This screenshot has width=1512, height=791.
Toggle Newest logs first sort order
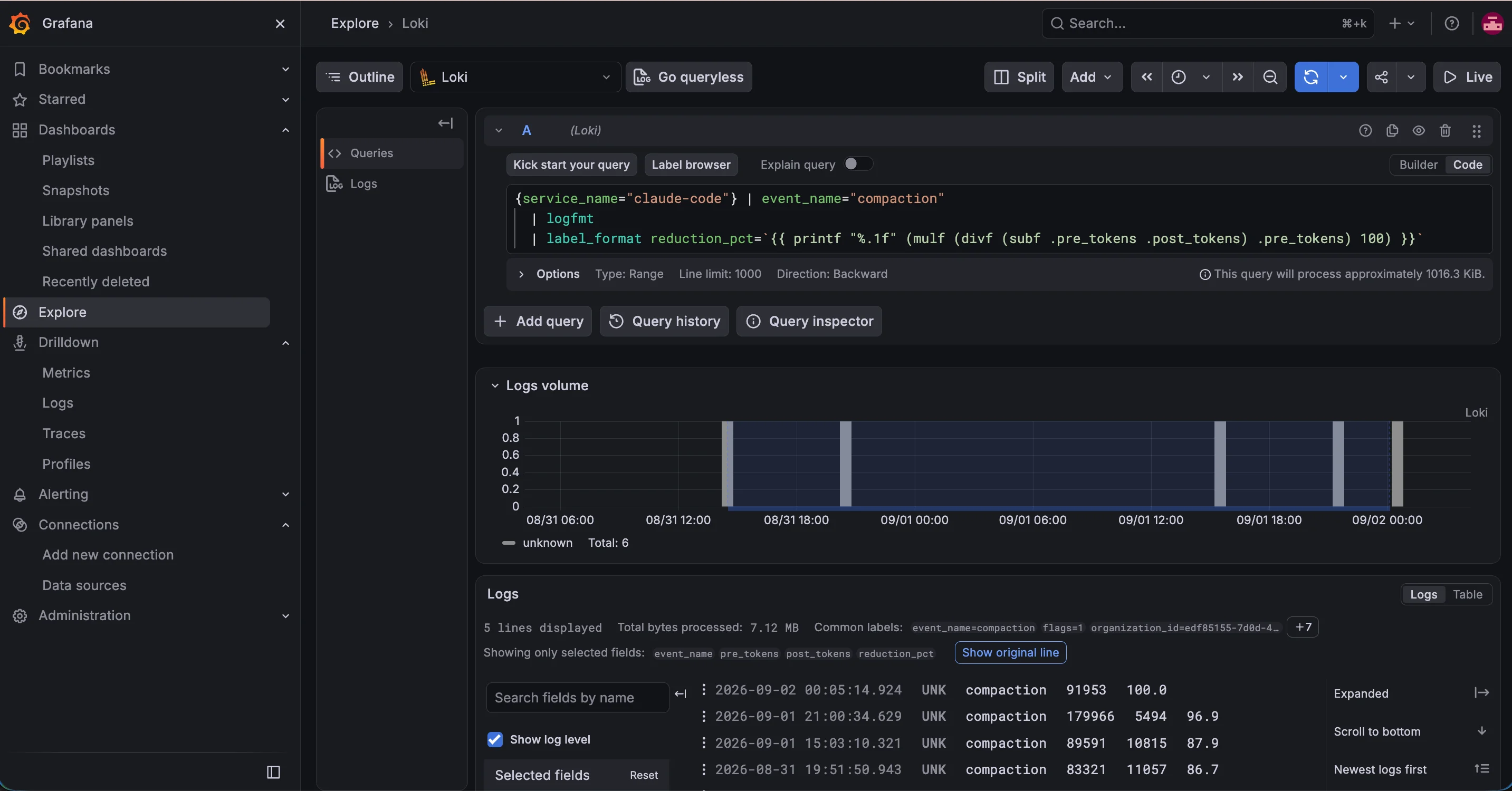coord(1412,769)
